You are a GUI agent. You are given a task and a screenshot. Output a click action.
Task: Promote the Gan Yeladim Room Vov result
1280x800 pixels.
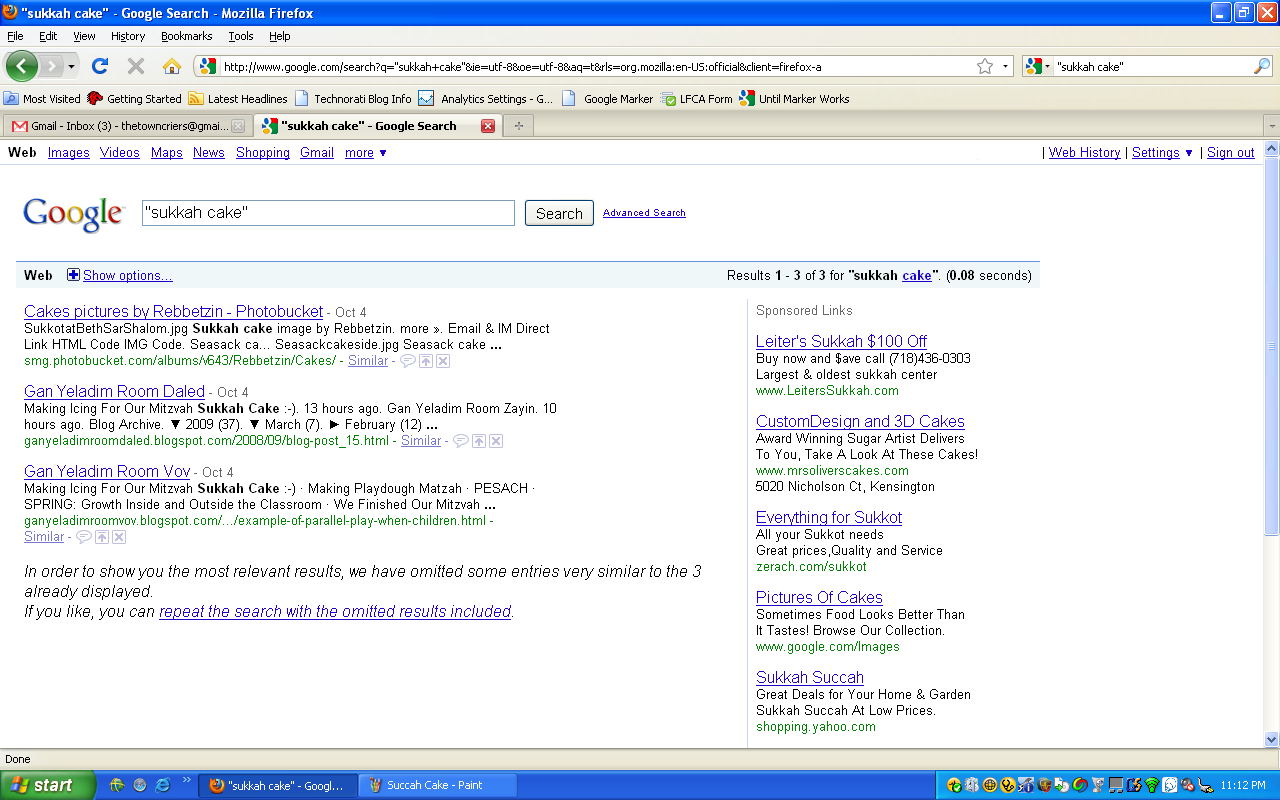102,537
